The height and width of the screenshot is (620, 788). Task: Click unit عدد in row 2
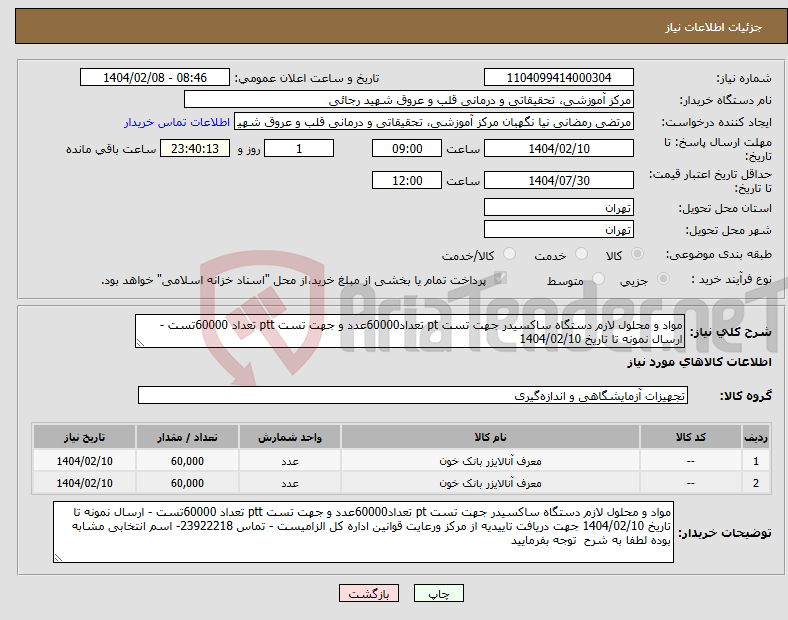pyautogui.click(x=290, y=483)
